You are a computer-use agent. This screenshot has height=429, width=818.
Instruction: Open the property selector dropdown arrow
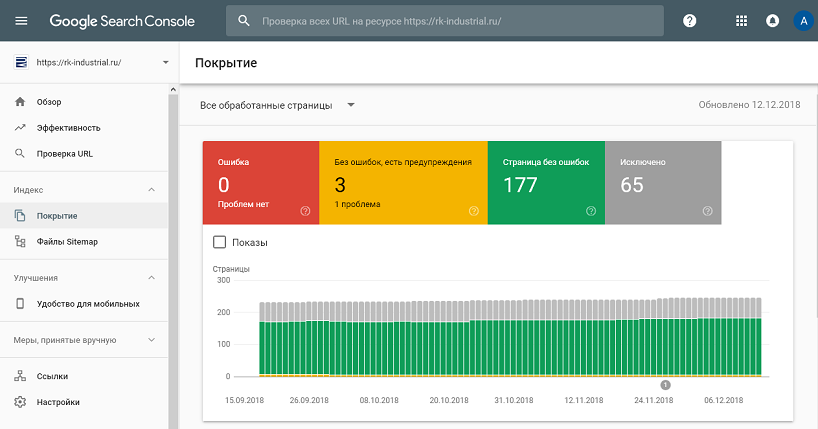tap(165, 62)
